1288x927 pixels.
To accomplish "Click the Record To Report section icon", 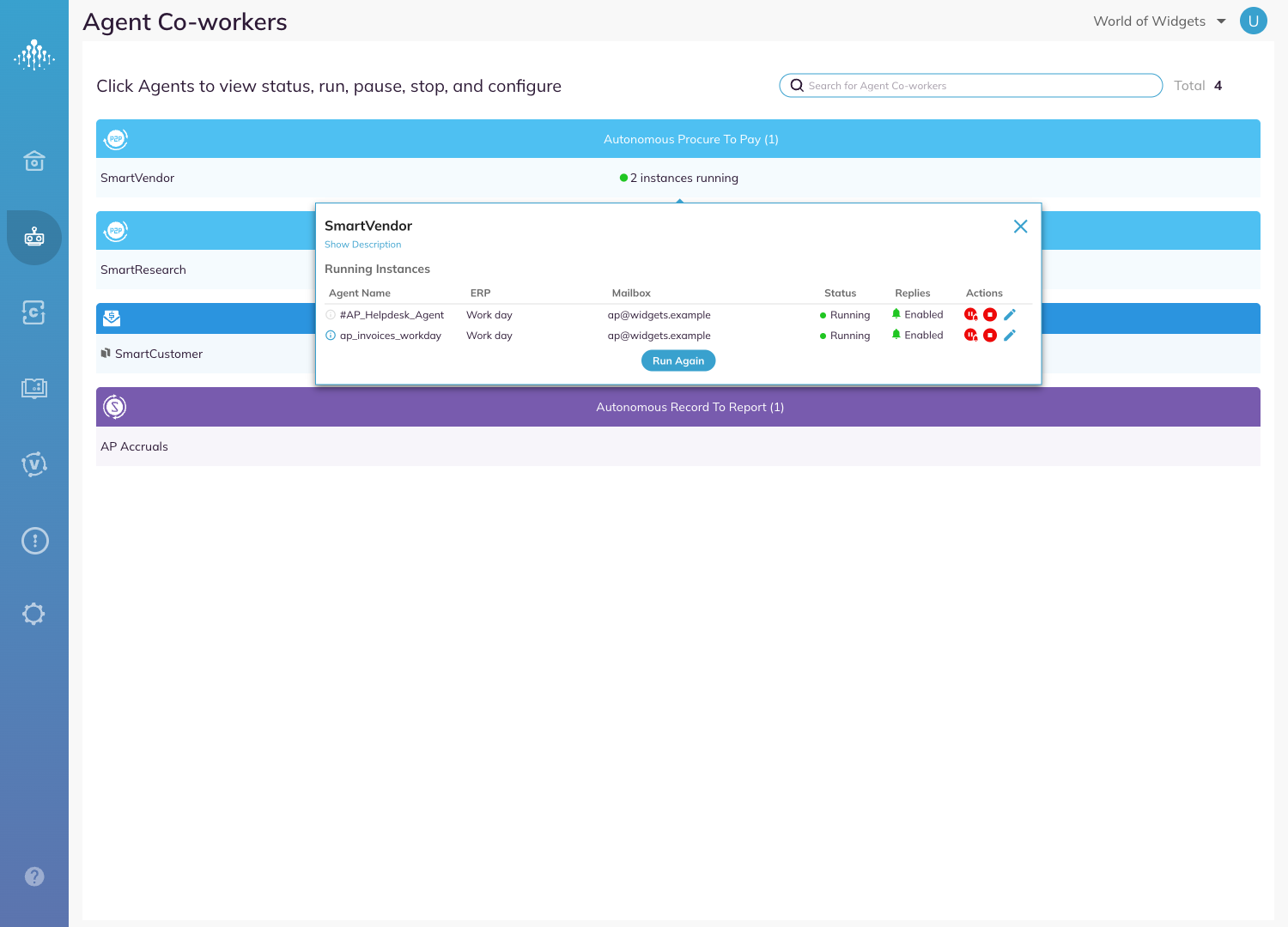I will (x=115, y=407).
